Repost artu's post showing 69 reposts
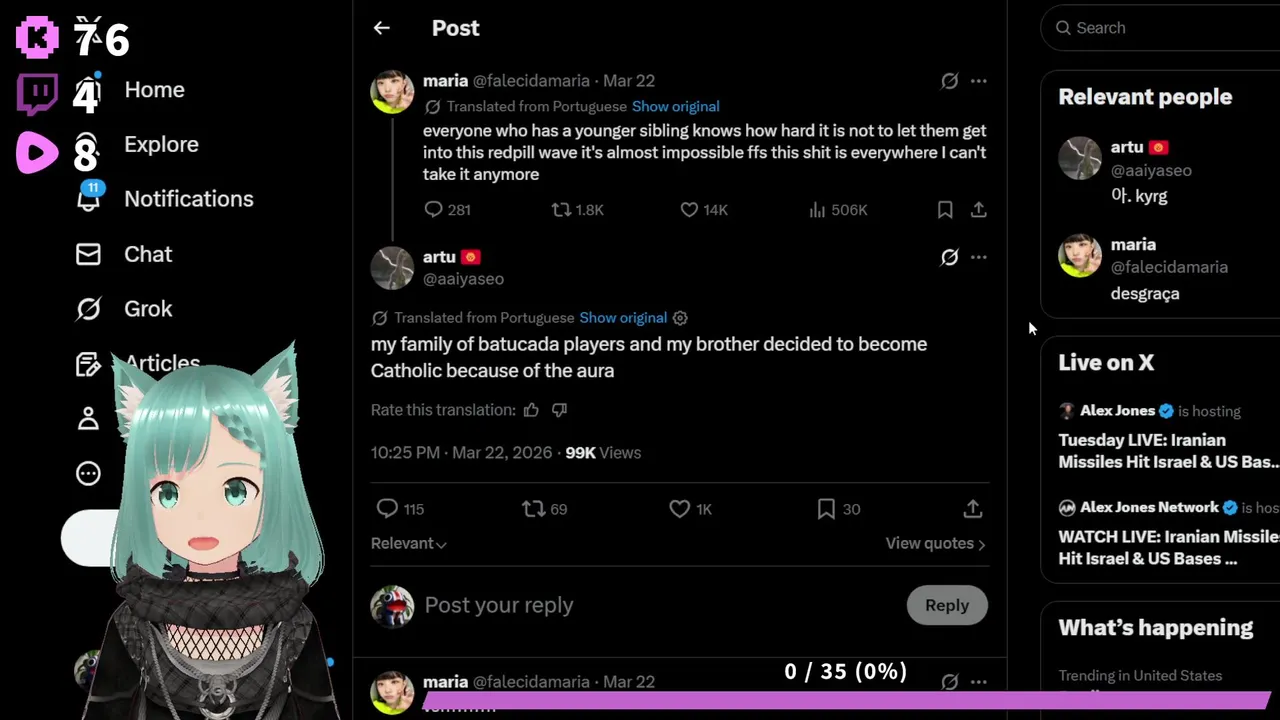Image resolution: width=1280 pixels, height=720 pixels. [534, 509]
